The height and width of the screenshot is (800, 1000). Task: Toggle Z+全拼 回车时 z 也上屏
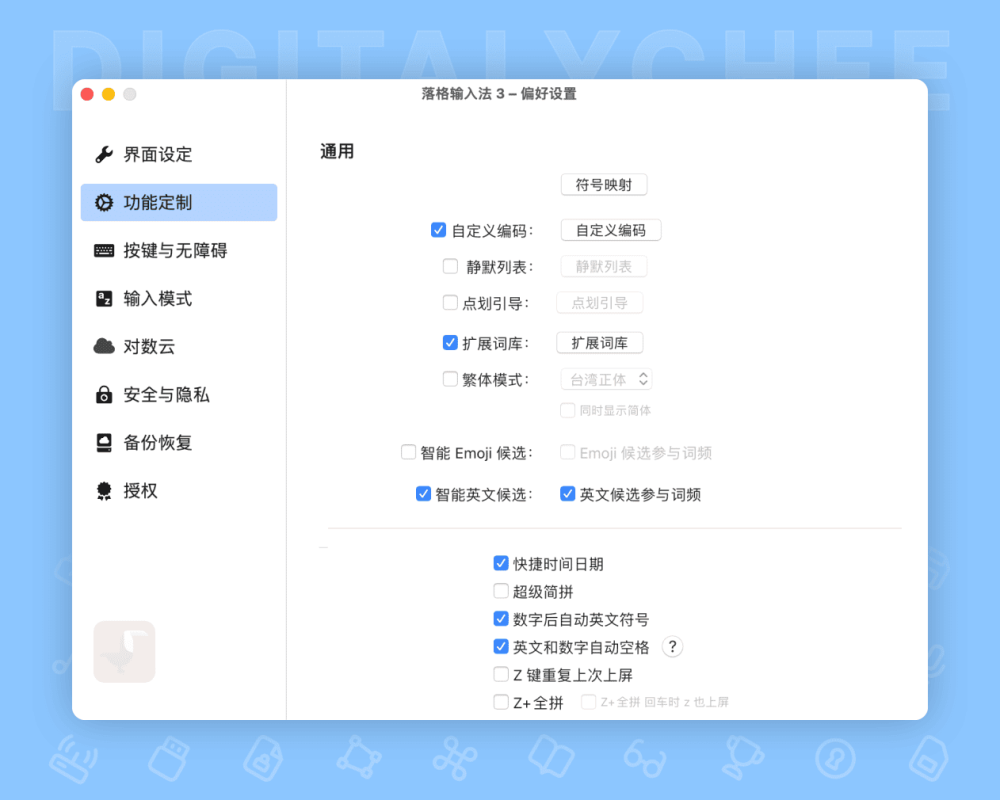[589, 702]
